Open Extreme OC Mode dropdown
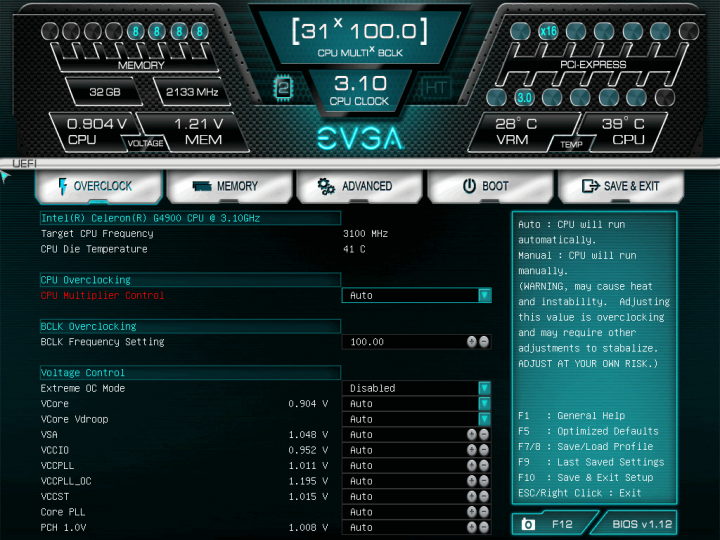 pos(416,388)
